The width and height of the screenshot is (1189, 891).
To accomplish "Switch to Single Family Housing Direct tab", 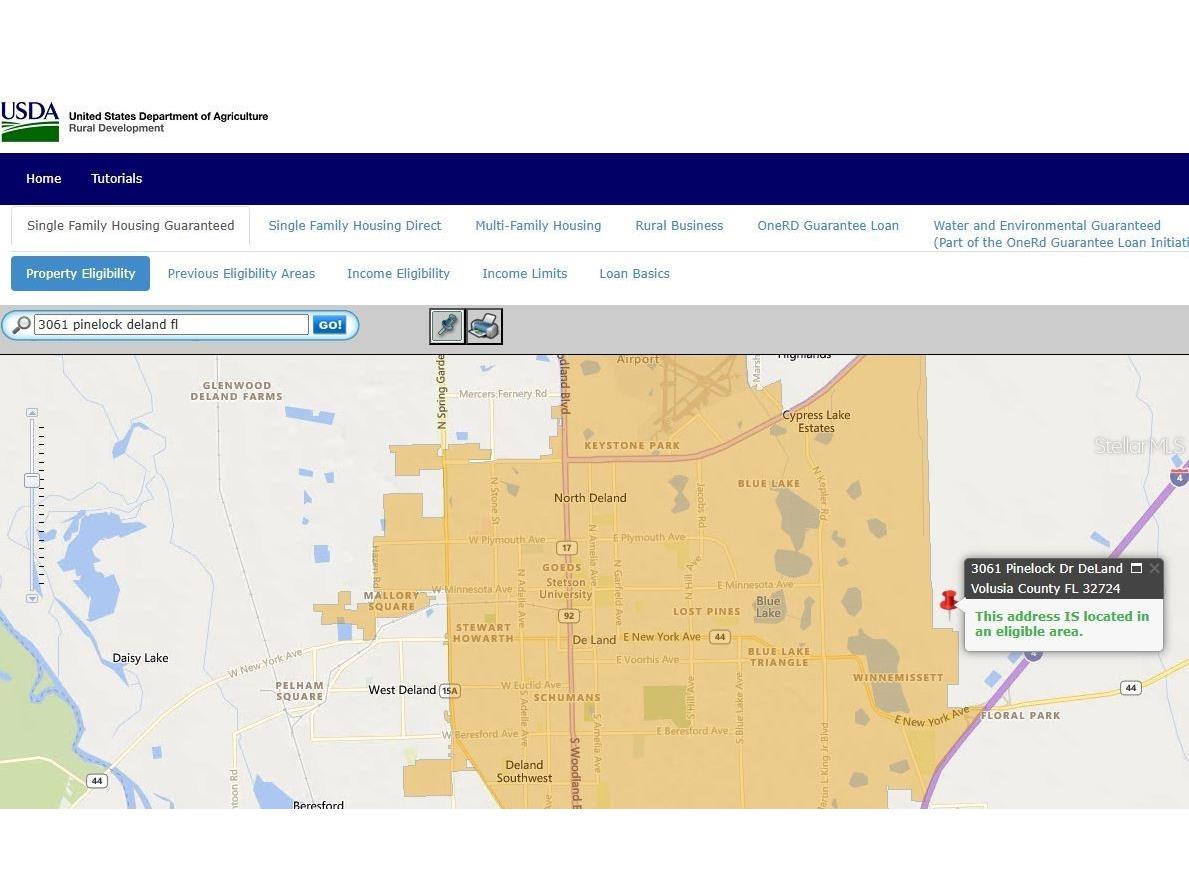I will 354,226.
